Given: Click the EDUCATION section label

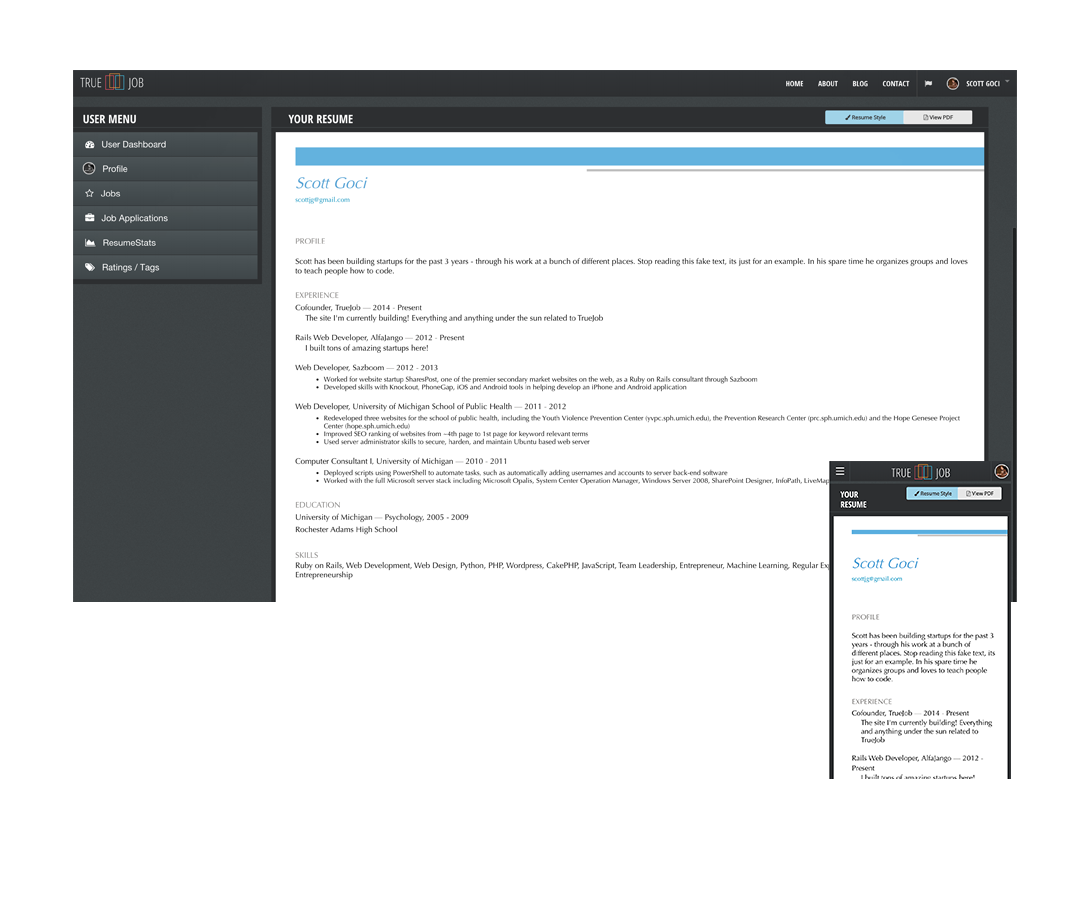Looking at the screenshot, I should click(x=317, y=505).
